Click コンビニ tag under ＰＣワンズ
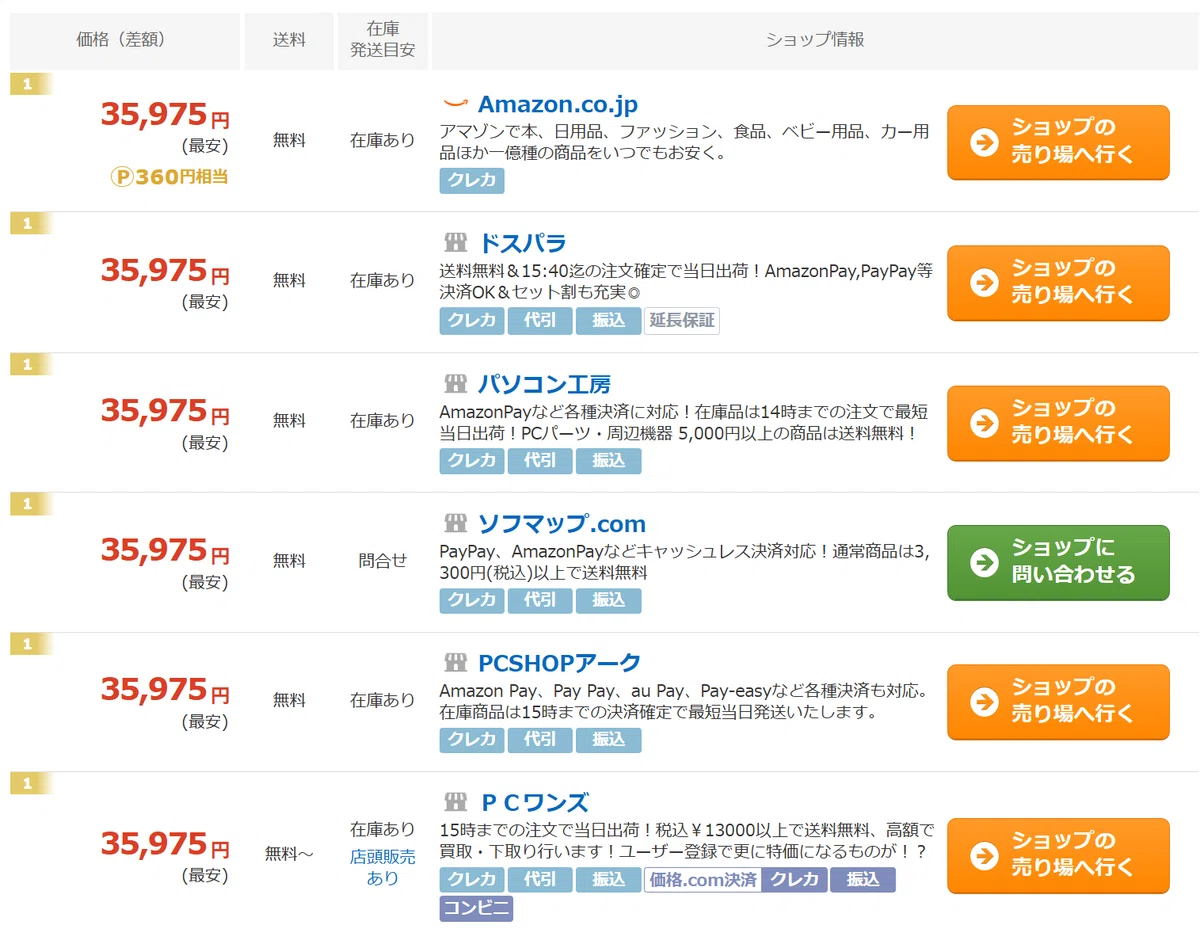This screenshot has width=1200, height=932. [476, 909]
